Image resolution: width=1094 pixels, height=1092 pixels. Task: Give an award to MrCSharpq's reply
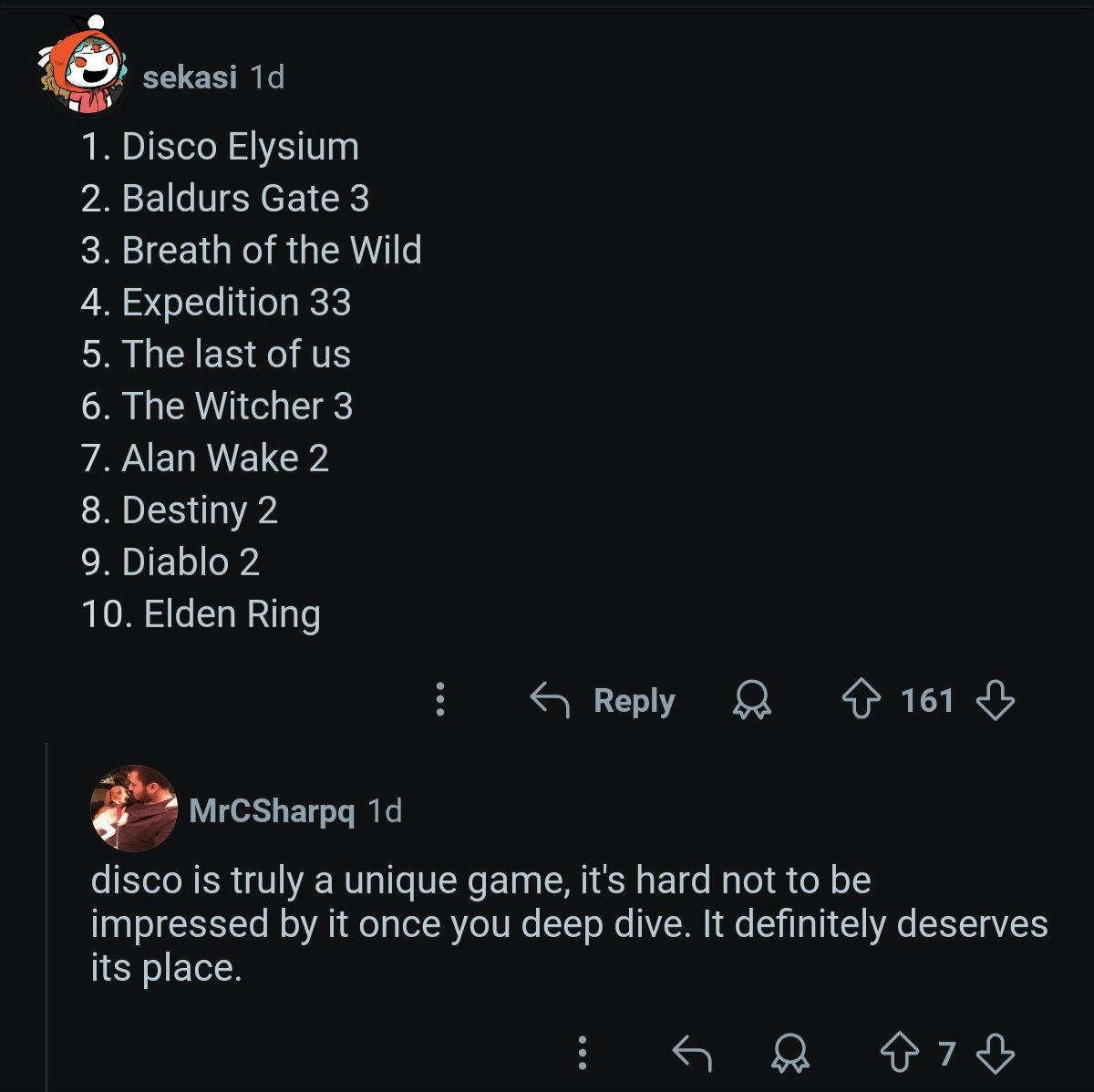[x=790, y=1054]
